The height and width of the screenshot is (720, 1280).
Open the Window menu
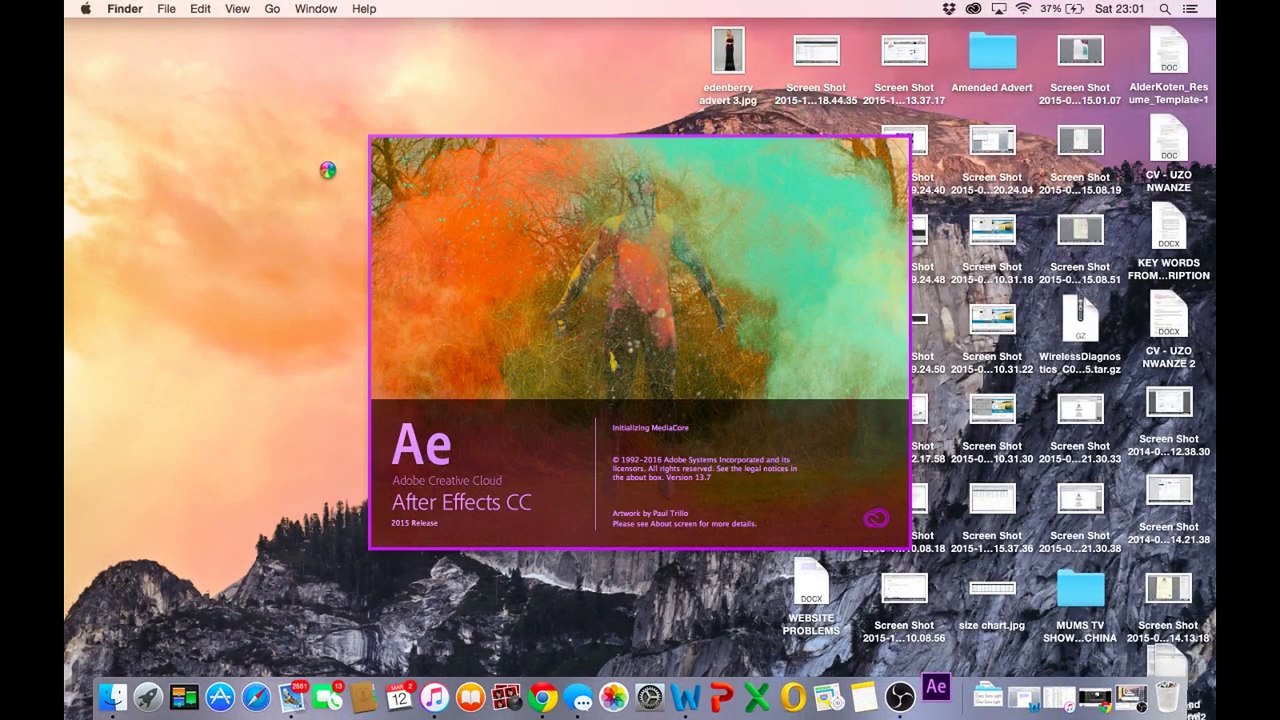click(x=316, y=9)
